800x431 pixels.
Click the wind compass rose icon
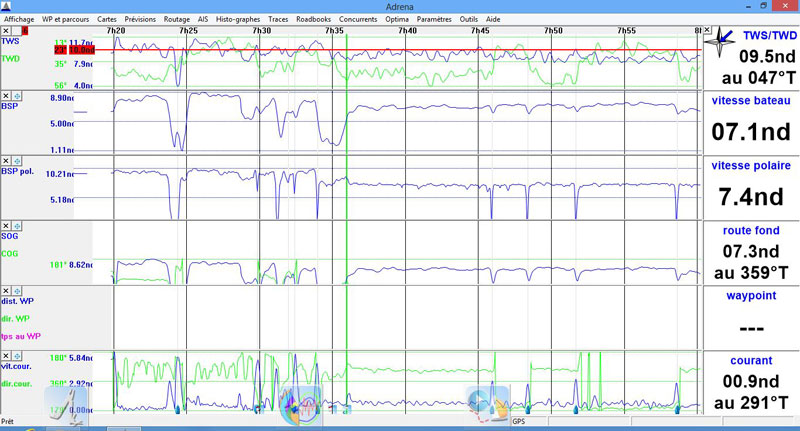(721, 42)
